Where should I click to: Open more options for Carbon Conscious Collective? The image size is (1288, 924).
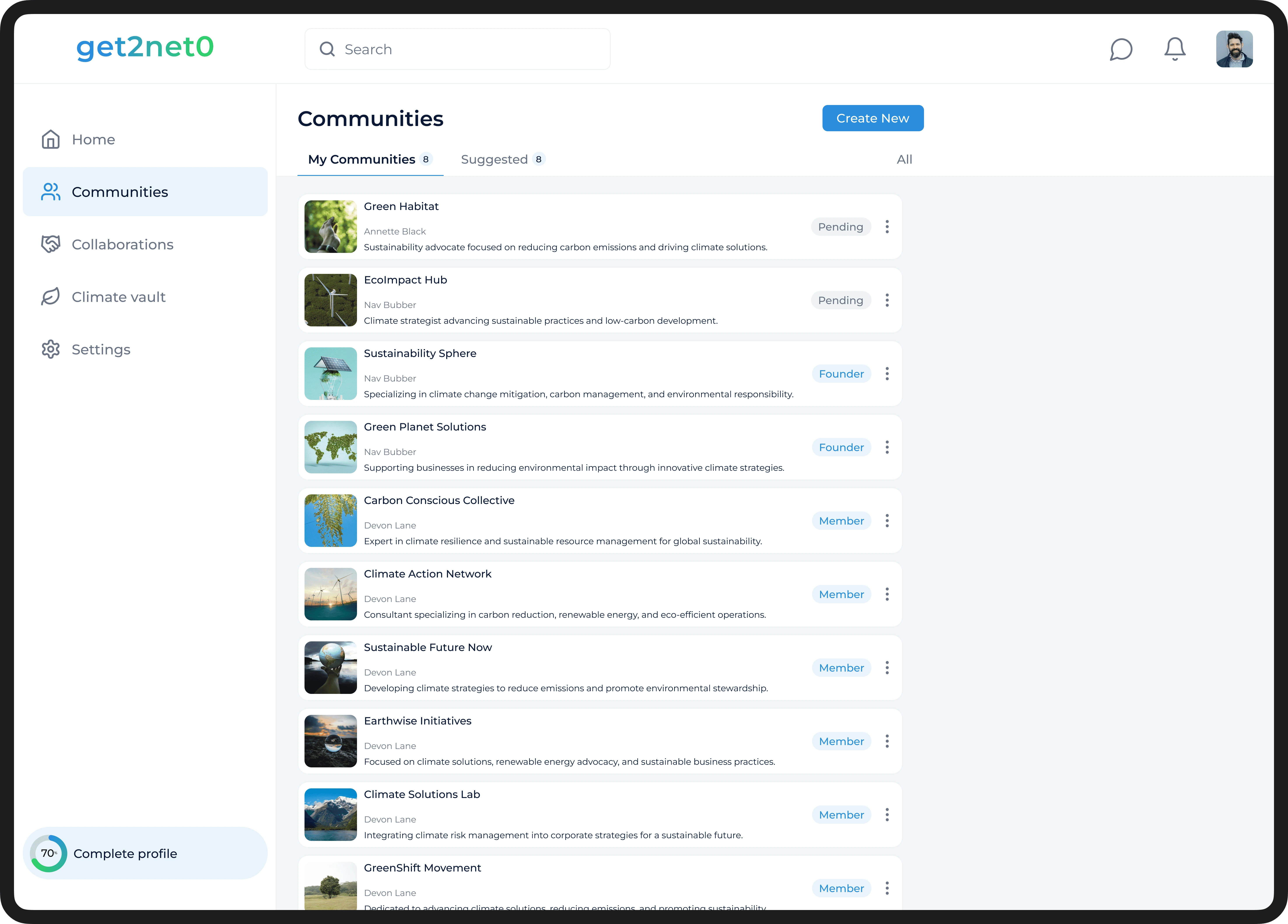887,521
